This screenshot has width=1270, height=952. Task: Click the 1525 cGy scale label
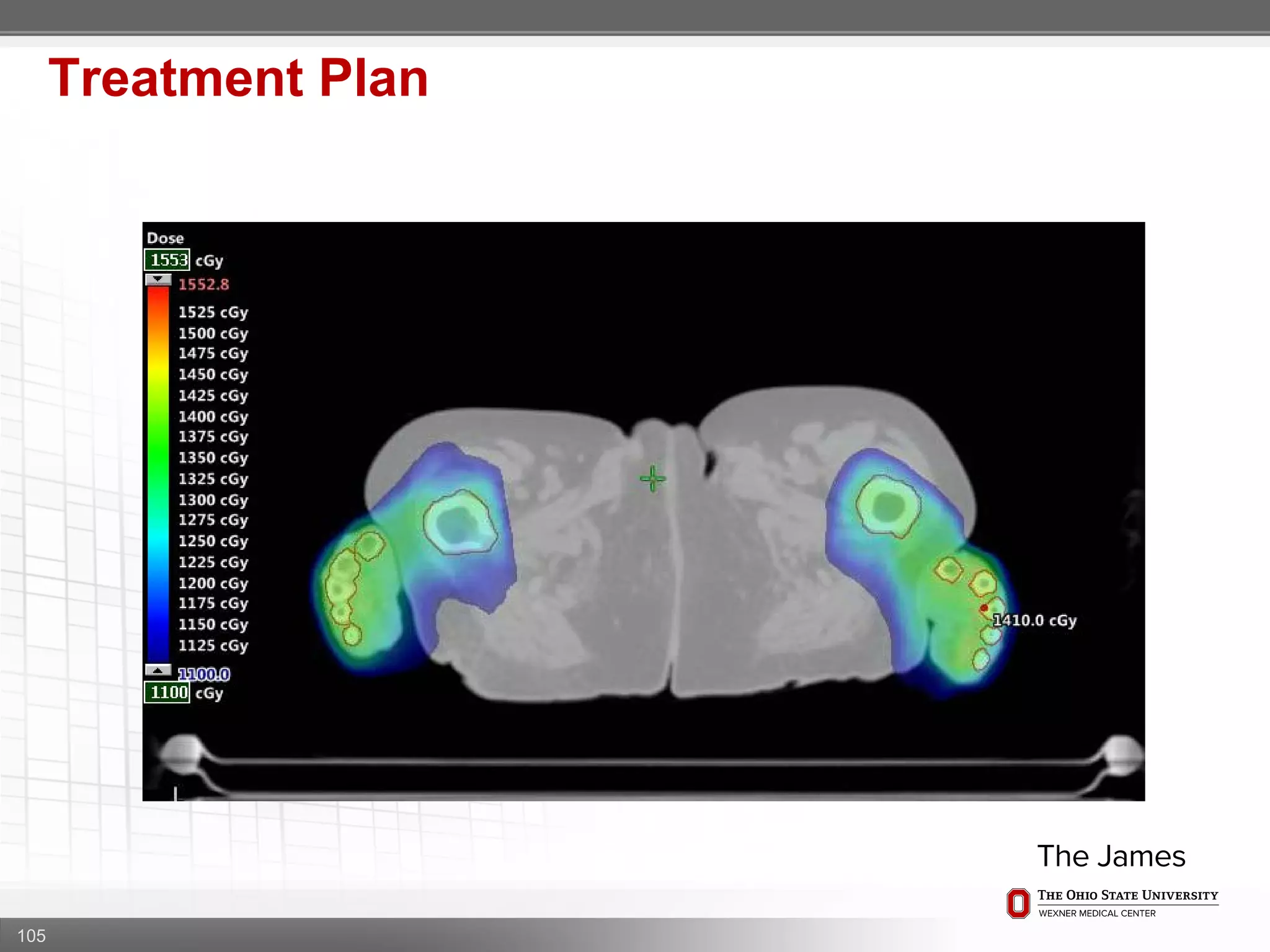[x=213, y=312]
